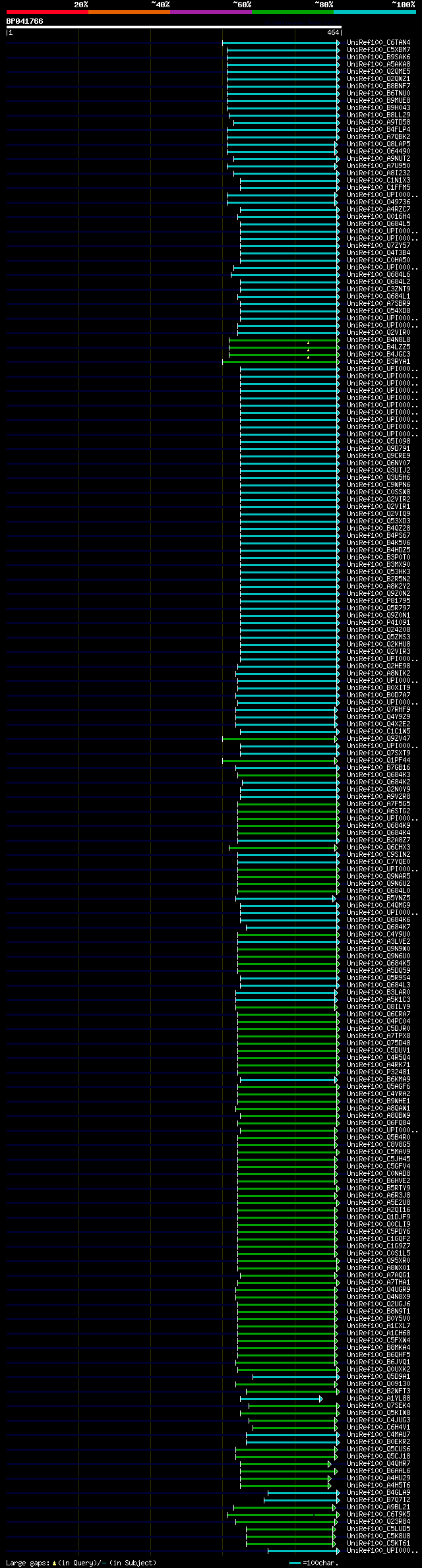Select the cyan ~100% identity legend swatch

[375, 12]
